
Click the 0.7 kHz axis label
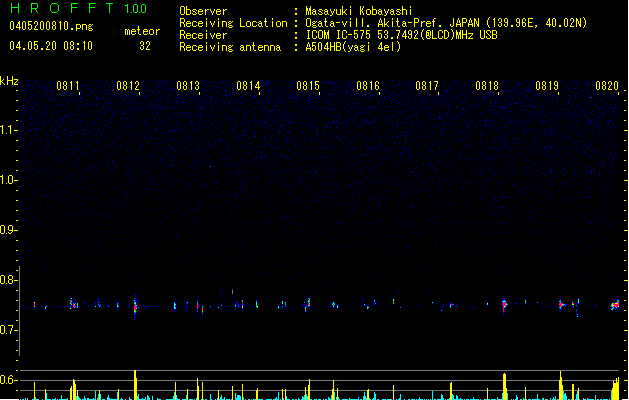[x=8, y=330]
